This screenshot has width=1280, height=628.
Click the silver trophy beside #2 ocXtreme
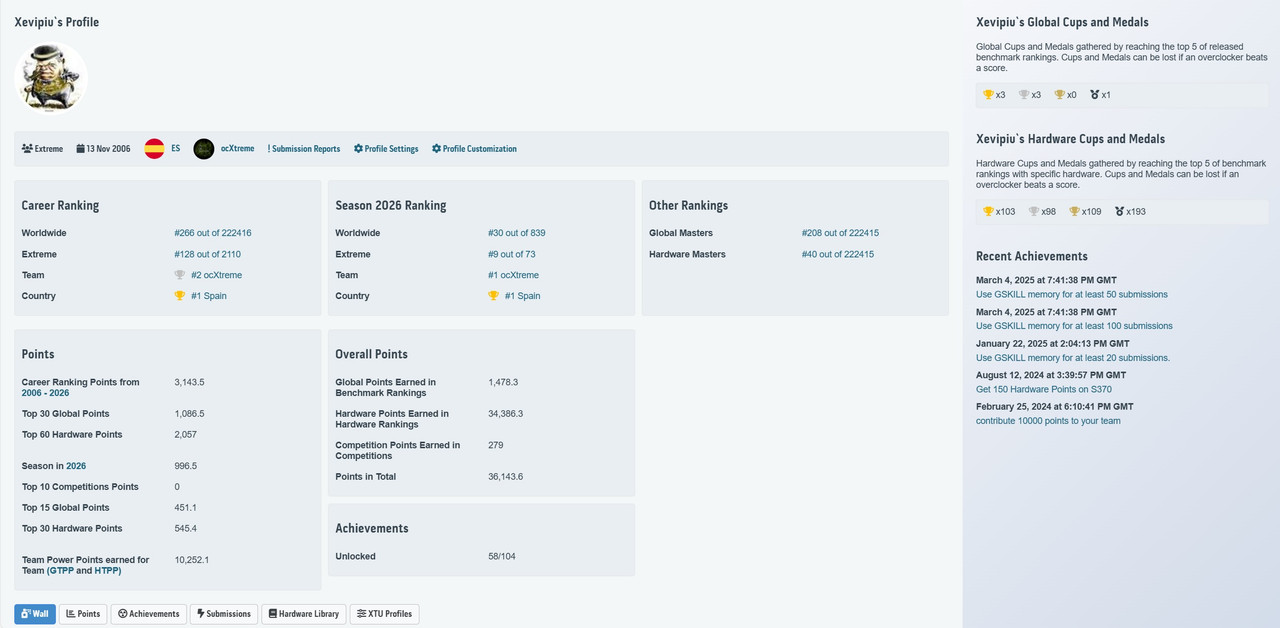tap(180, 275)
